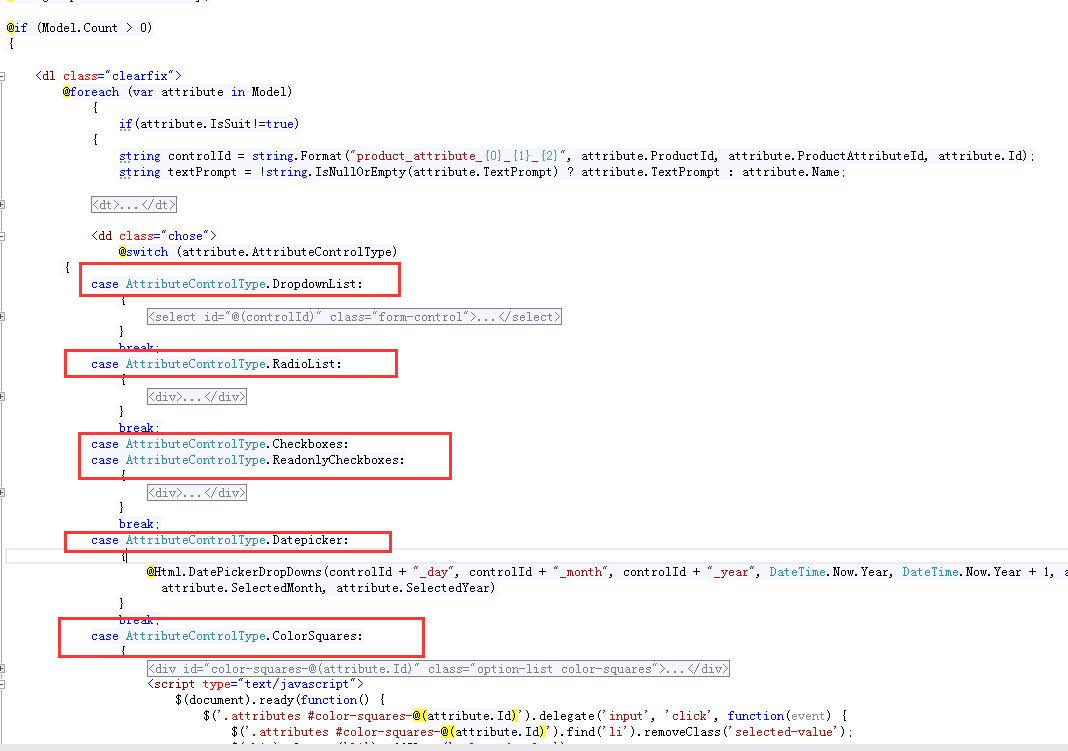Click collapsed <div>...</div> below ReadonlyCheckboxes
Image resolution: width=1068 pixels, height=751 pixels.
[197, 492]
